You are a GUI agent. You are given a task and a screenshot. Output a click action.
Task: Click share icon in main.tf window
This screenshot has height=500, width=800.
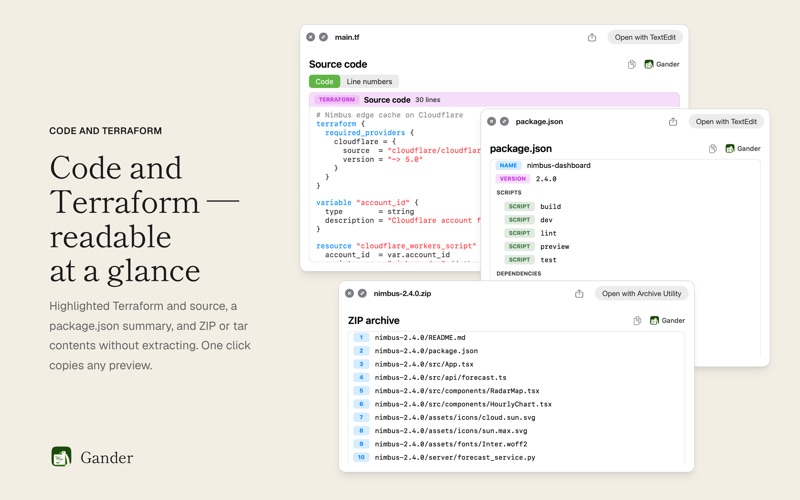click(592, 37)
